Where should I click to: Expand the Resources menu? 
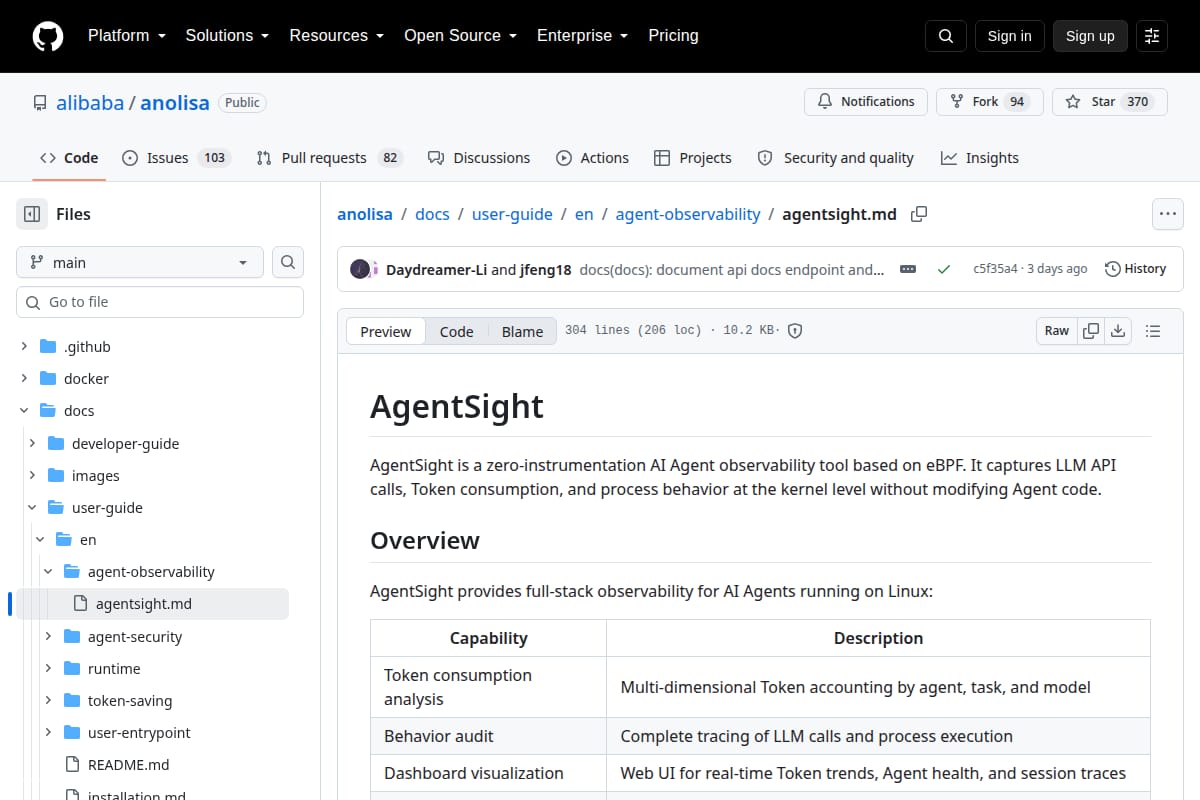337,35
